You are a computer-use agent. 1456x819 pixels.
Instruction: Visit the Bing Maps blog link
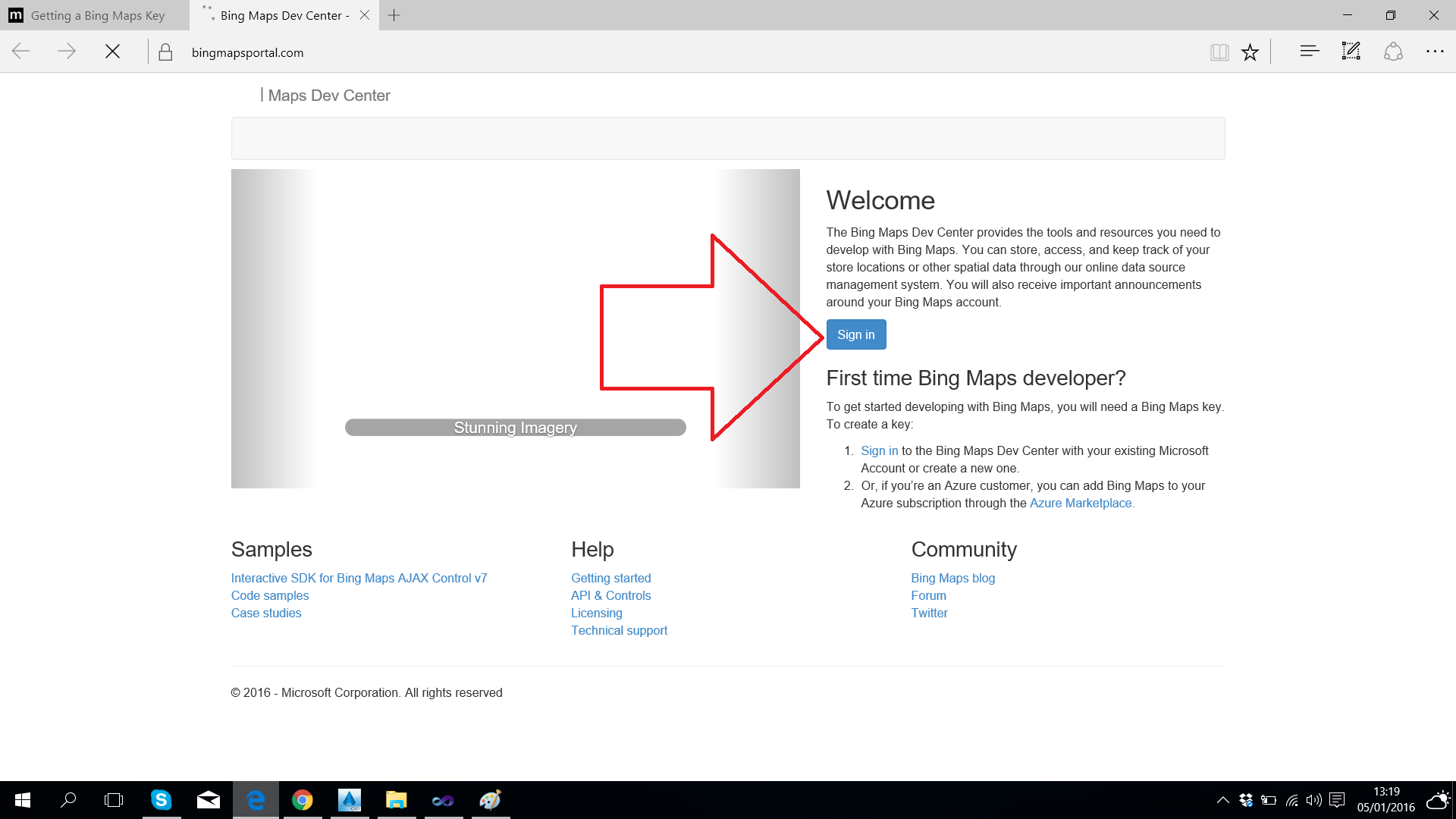coord(952,578)
